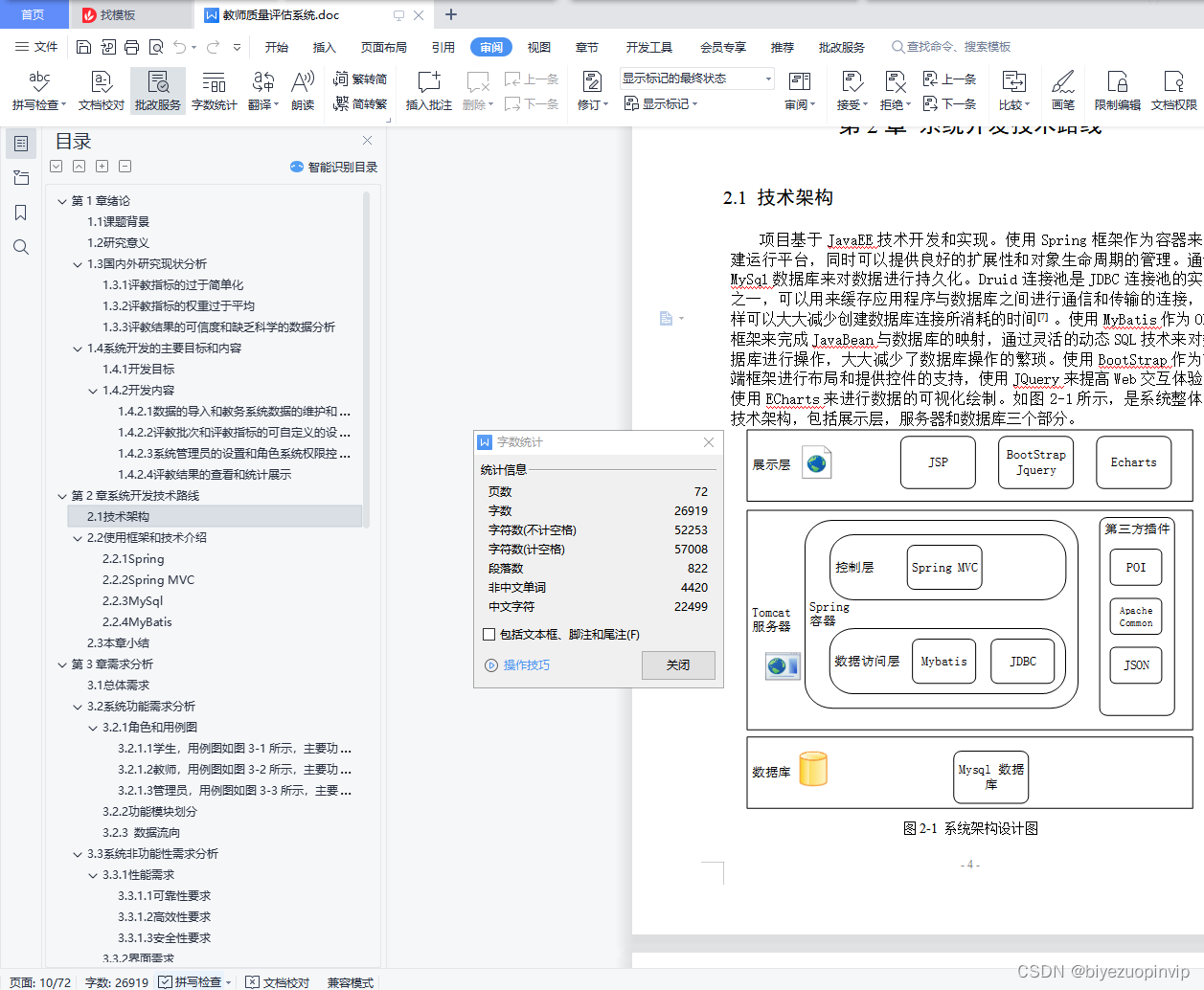The image size is (1204, 990).
Task: Switch to the 引用 ribbon tab
Action: coord(443,47)
